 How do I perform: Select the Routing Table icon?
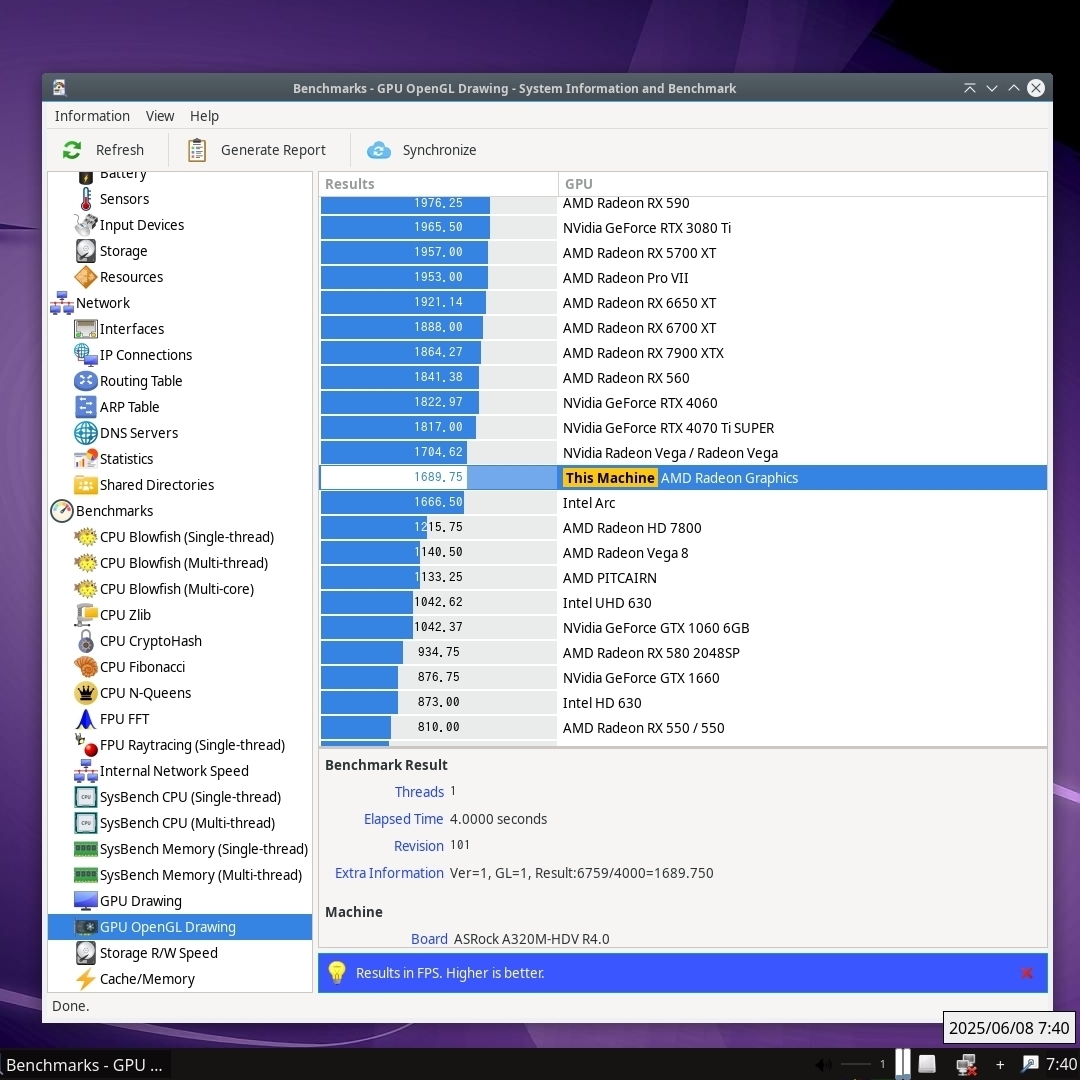point(85,381)
